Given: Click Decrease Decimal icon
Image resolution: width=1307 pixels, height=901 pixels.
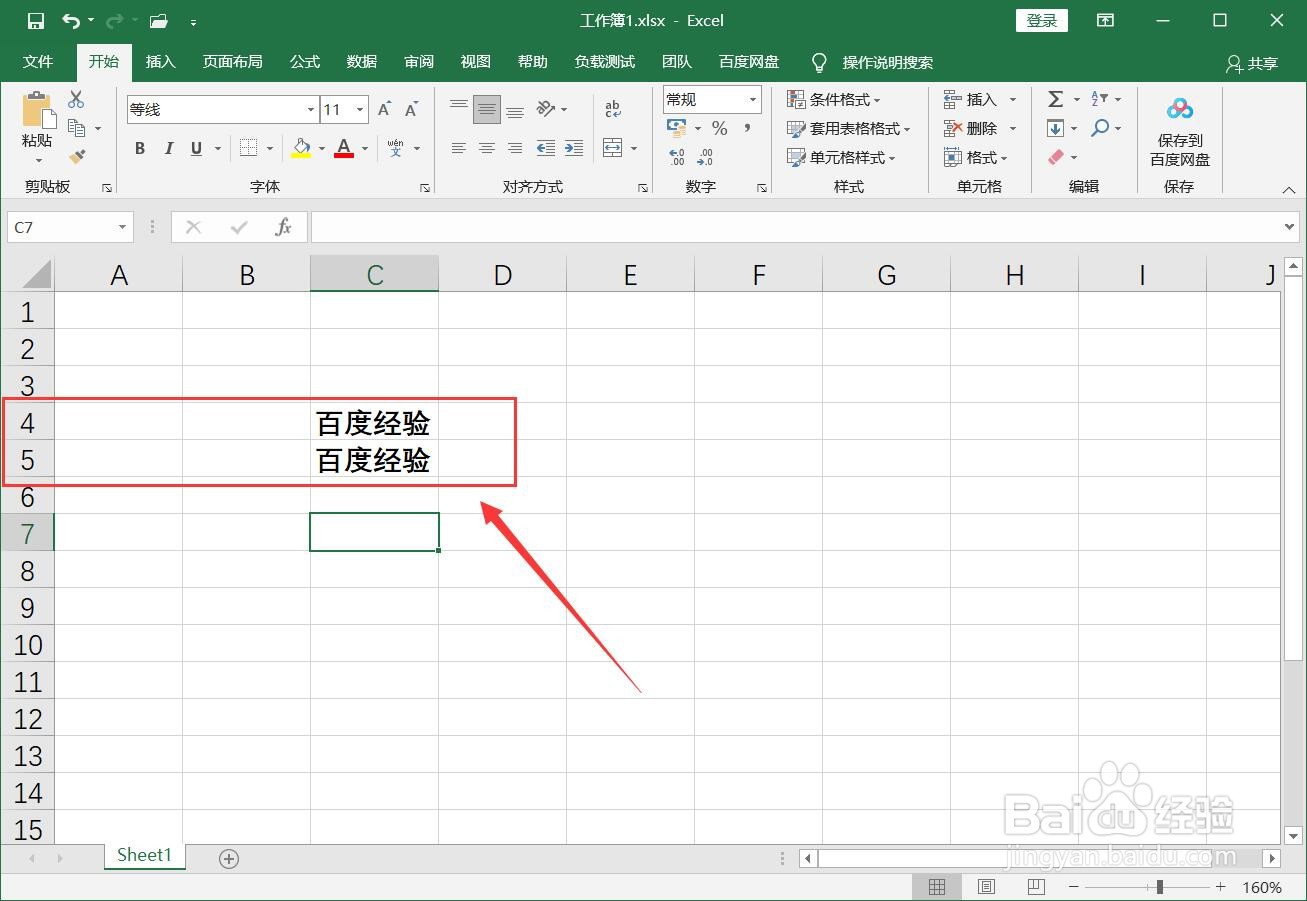Looking at the screenshot, I should (705, 157).
